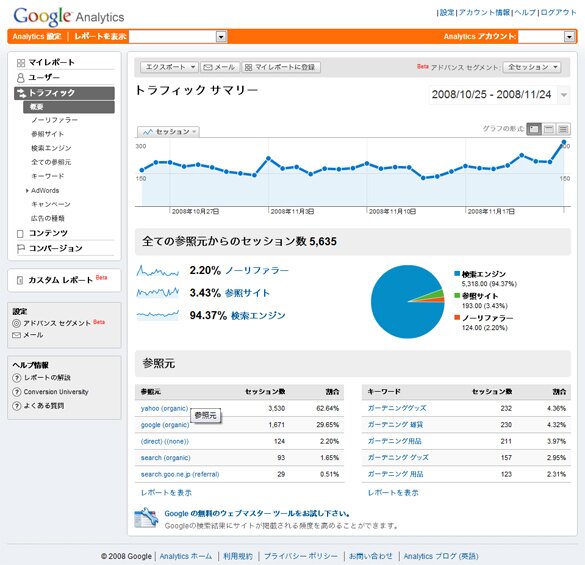Click the ユーザー person icon
Screen dimensions: 585x565
pos(21,78)
